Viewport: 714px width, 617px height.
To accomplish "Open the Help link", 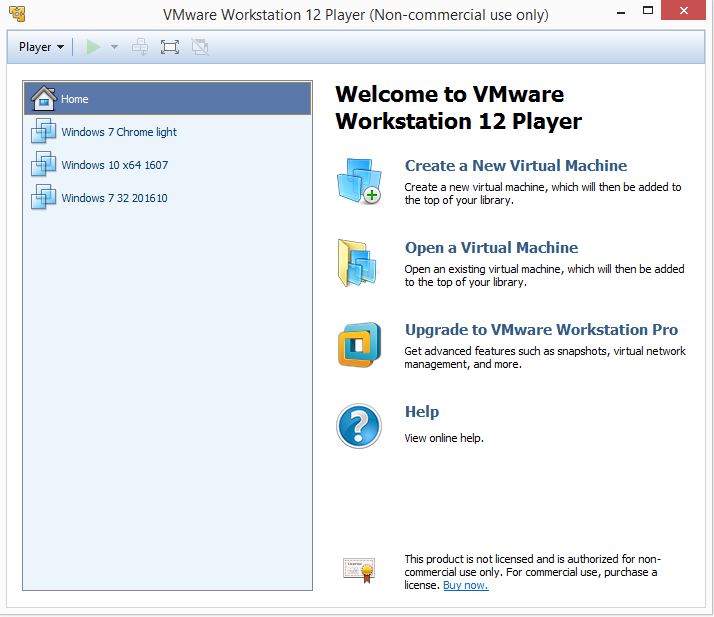I will pyautogui.click(x=422, y=412).
